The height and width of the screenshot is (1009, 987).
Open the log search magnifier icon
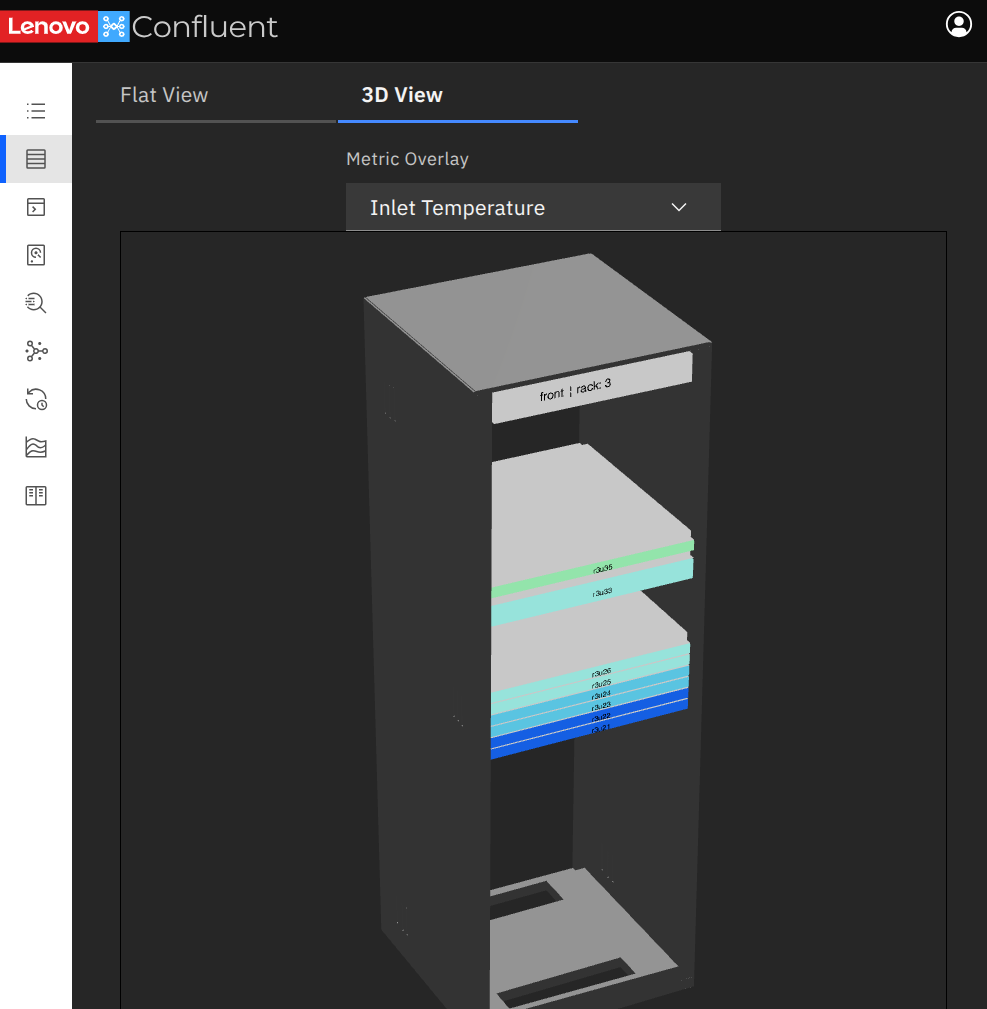point(36,303)
